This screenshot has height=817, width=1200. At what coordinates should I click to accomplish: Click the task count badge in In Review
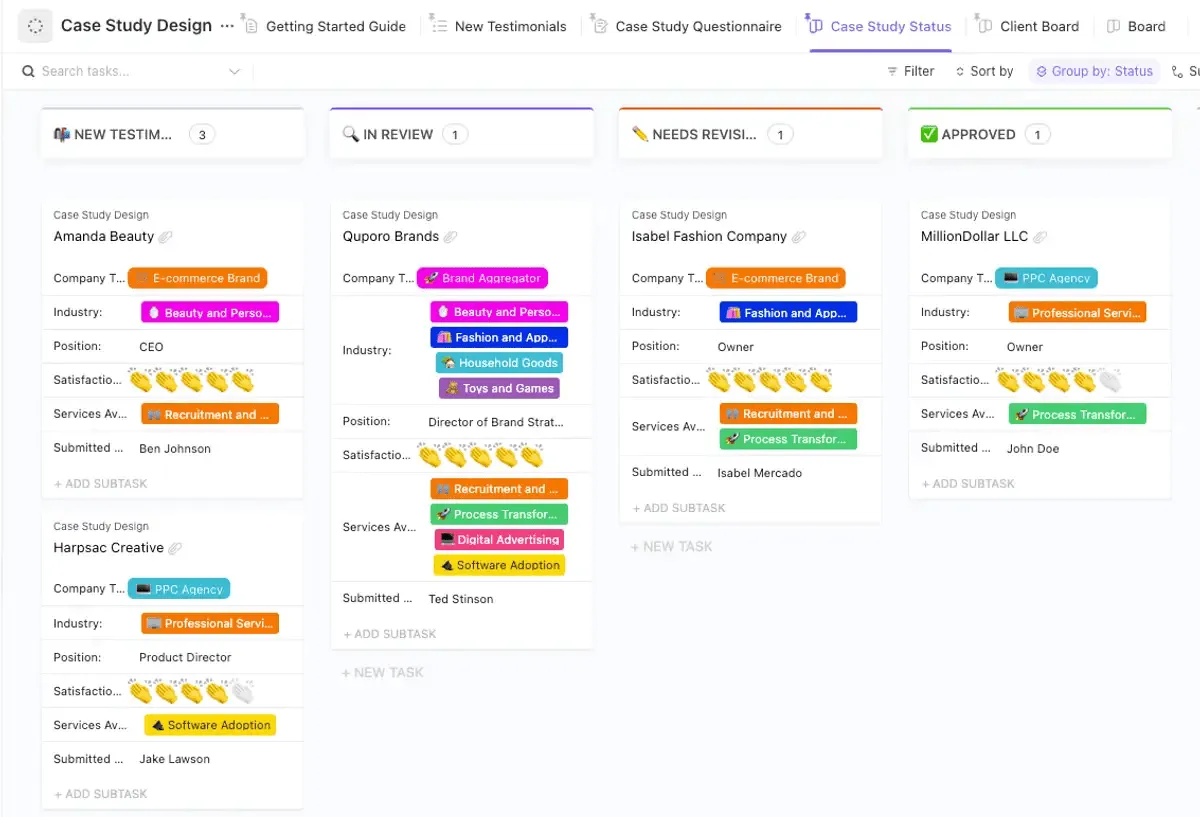coord(455,134)
